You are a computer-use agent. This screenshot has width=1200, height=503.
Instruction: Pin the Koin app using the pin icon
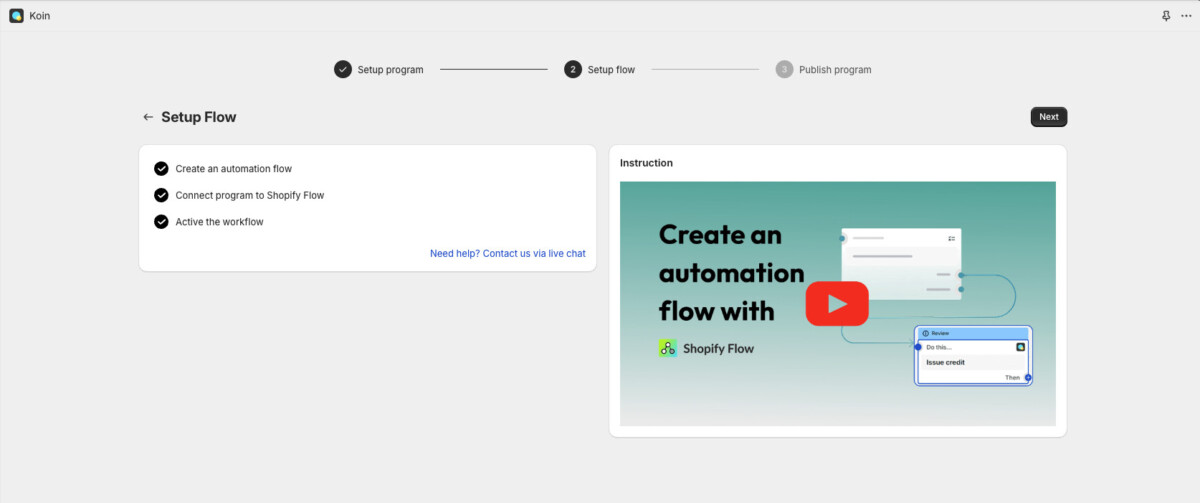coord(1166,16)
